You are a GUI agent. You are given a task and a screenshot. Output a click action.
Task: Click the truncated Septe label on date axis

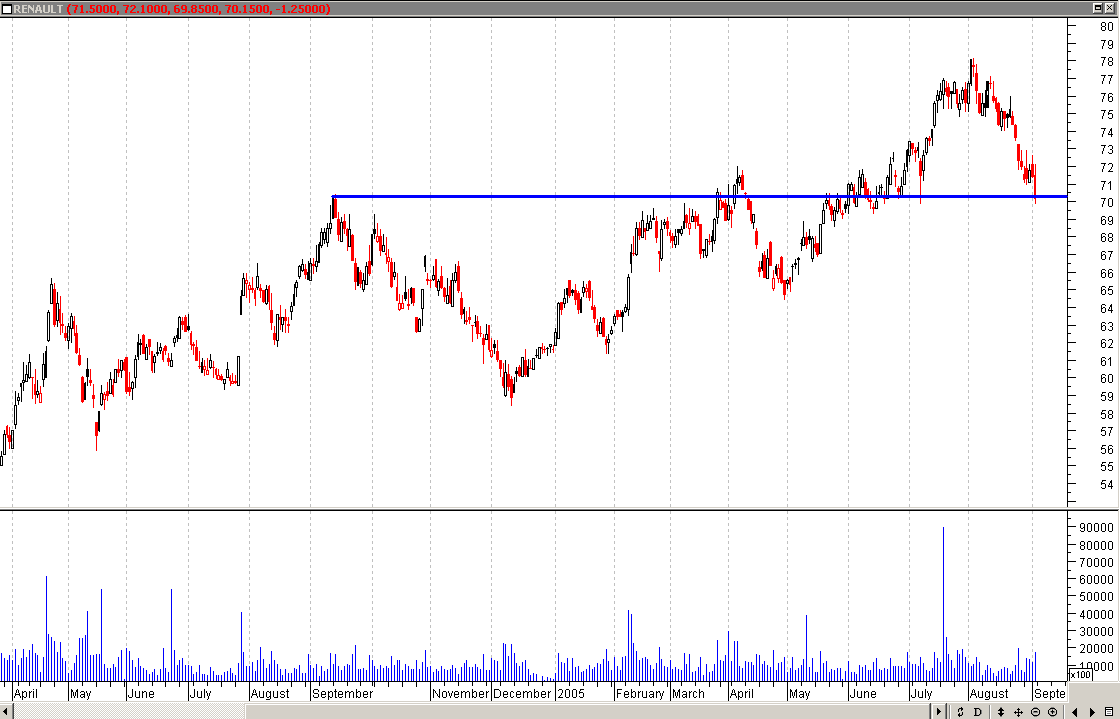pyautogui.click(x=1049, y=693)
